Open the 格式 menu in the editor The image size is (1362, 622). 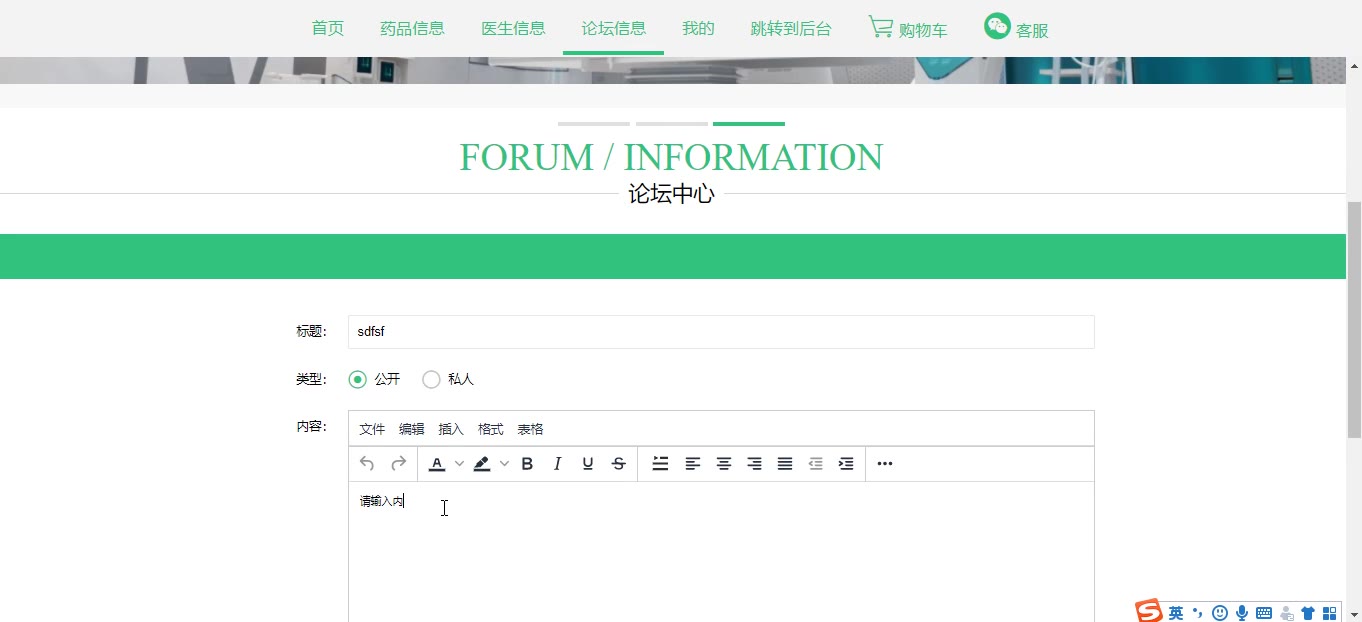490,429
